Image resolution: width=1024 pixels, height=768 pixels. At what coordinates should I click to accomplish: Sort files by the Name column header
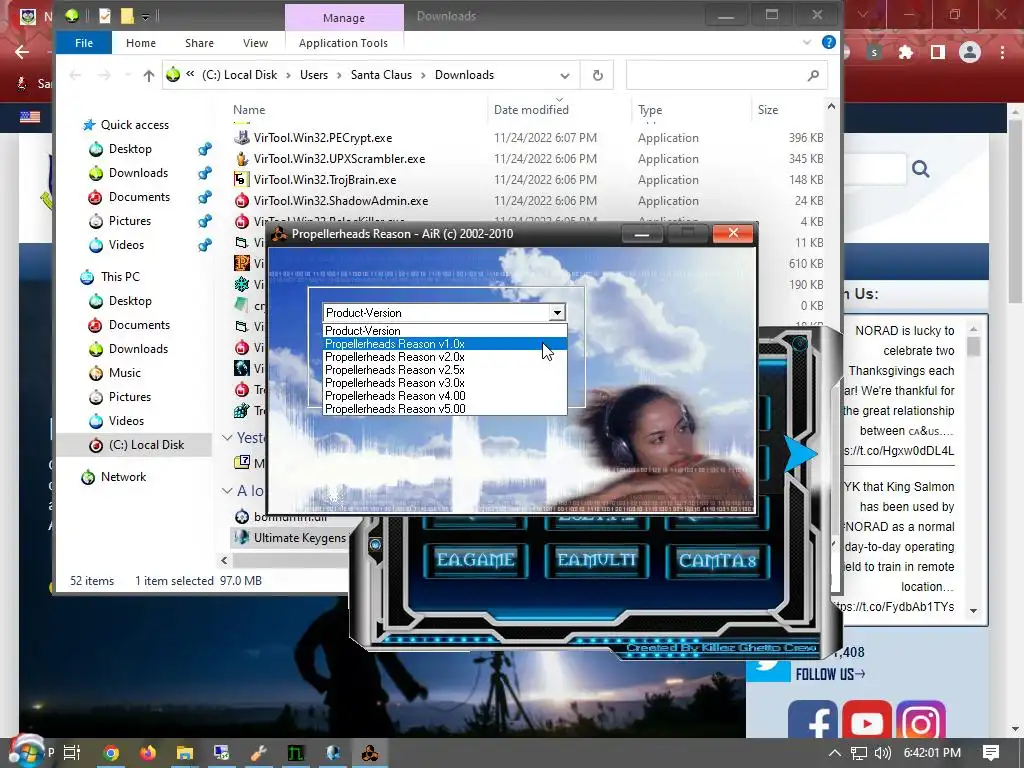249,110
